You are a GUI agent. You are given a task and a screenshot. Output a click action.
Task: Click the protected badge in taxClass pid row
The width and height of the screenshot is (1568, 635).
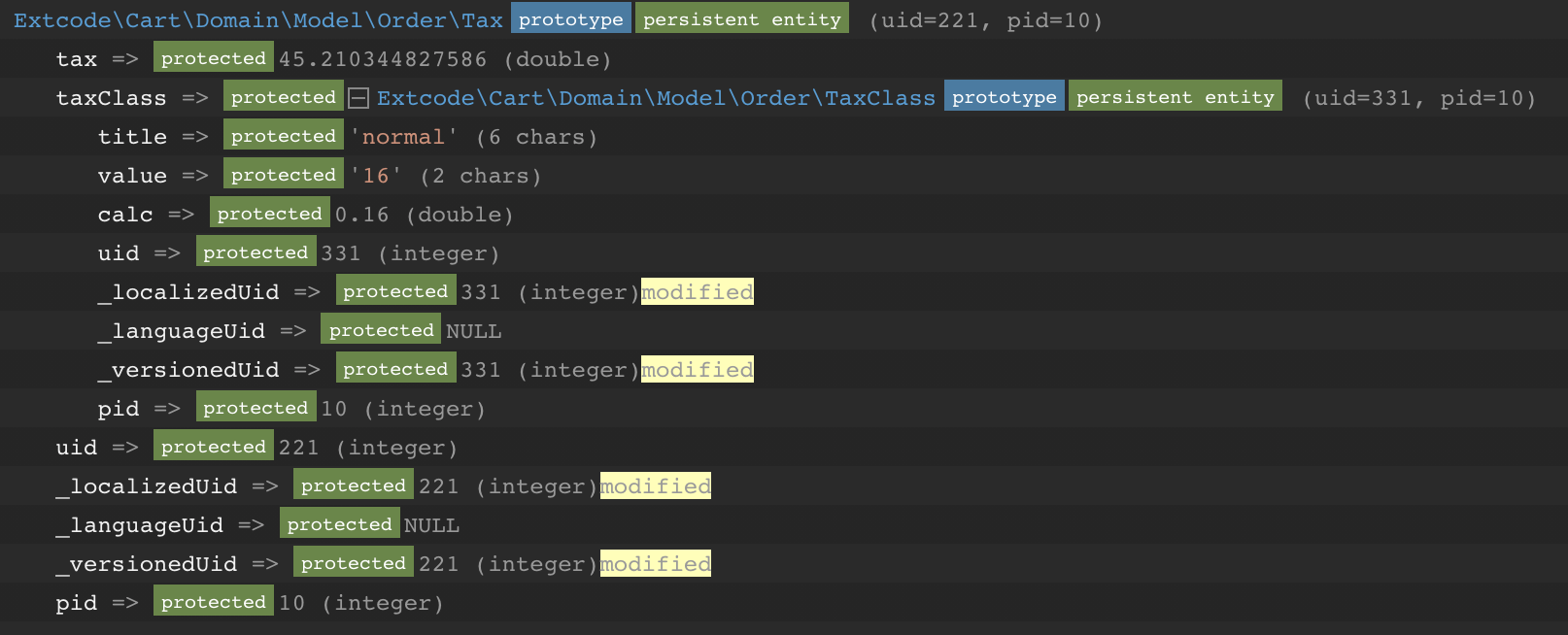pos(256,407)
